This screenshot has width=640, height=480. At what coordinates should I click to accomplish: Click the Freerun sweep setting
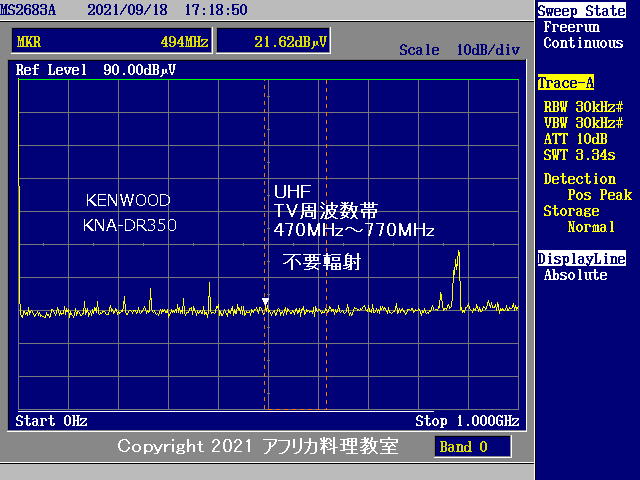tap(572, 27)
